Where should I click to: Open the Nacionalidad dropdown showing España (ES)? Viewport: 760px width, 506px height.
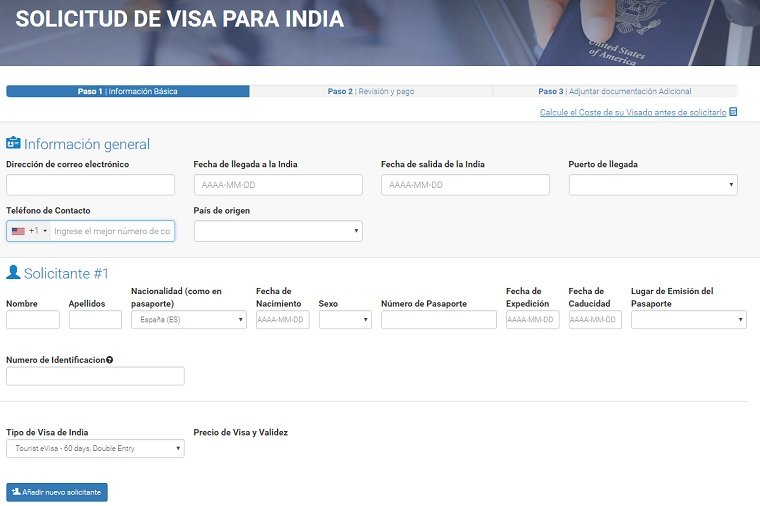(189, 320)
